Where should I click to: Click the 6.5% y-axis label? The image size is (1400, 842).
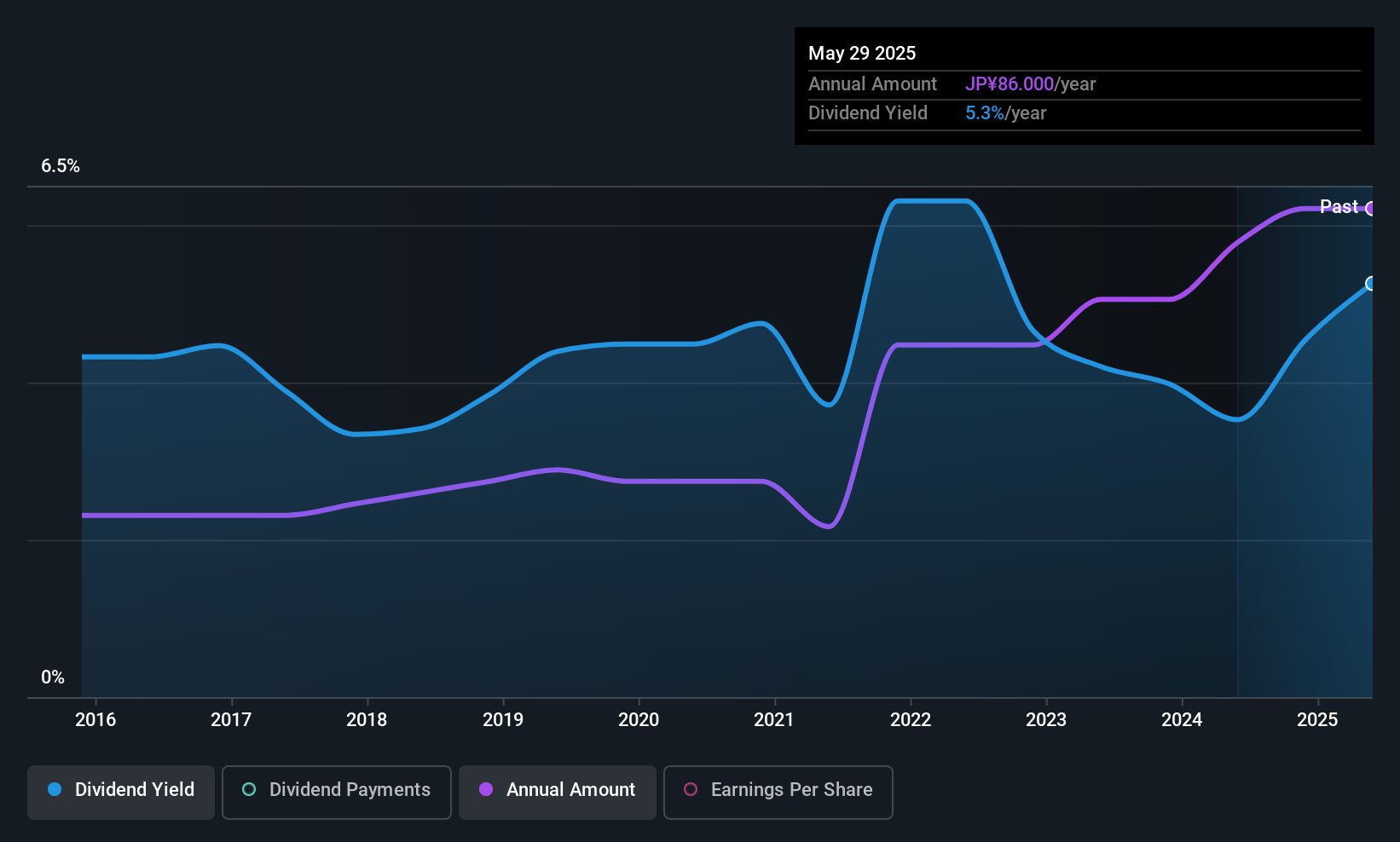point(61,166)
